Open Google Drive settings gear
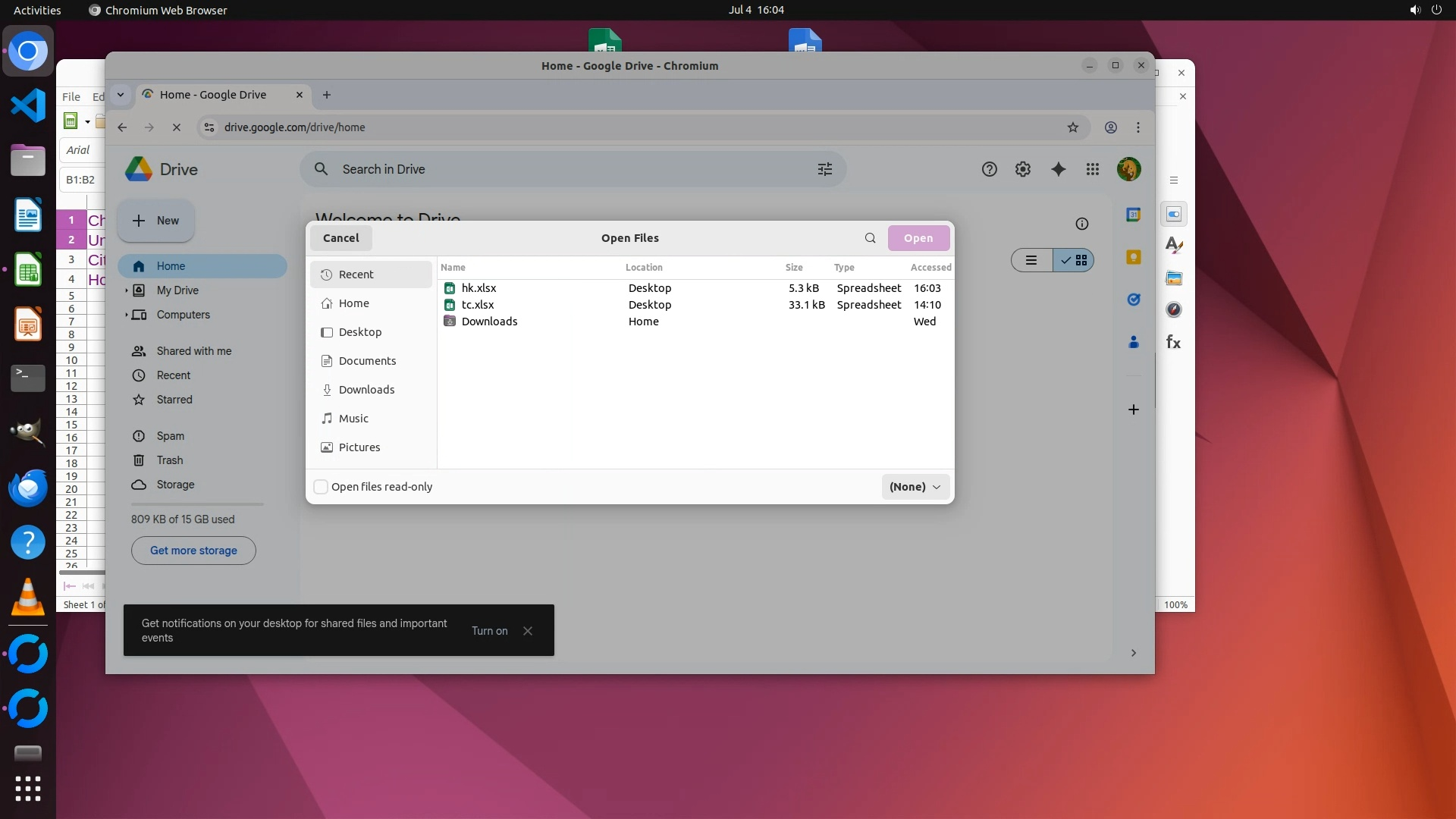 (1023, 169)
